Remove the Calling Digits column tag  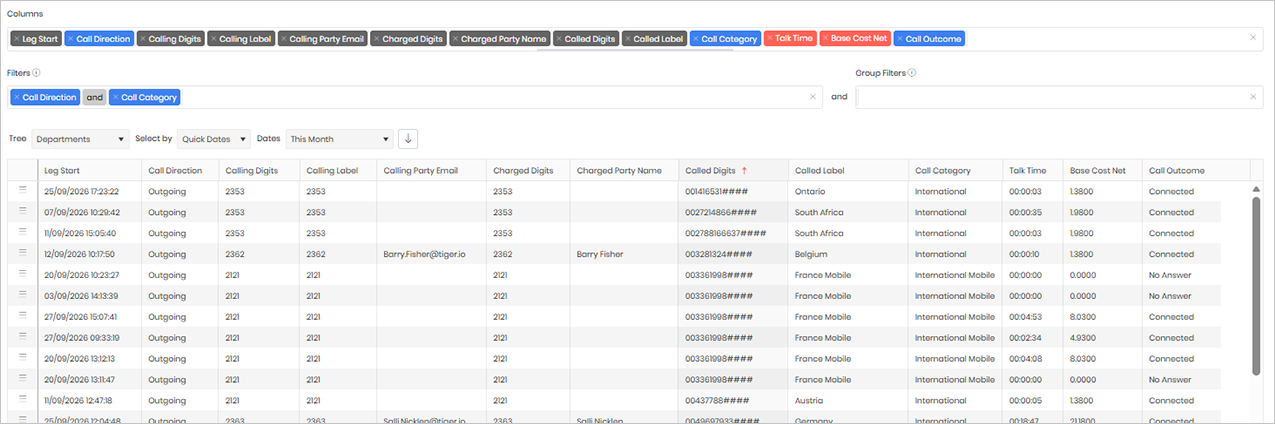pos(144,39)
